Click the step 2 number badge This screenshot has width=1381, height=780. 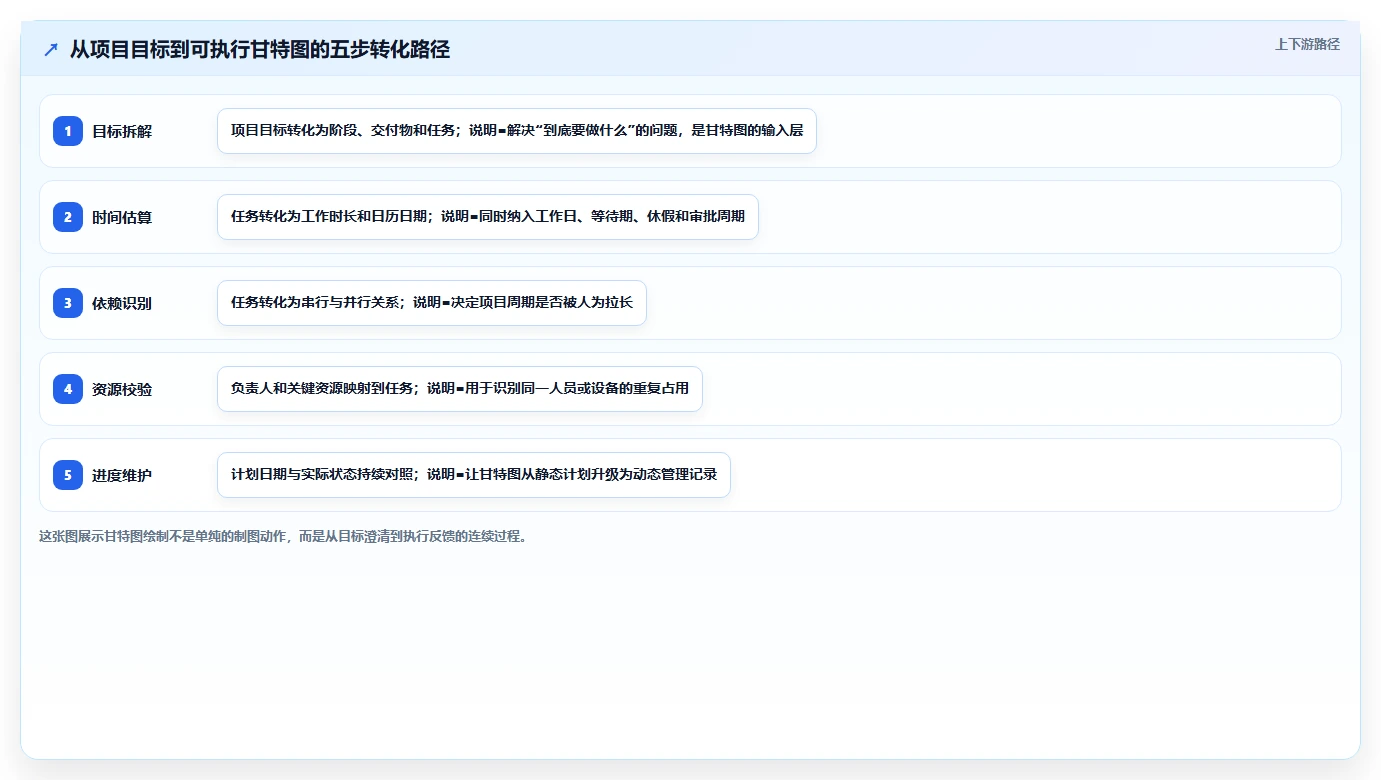[68, 217]
